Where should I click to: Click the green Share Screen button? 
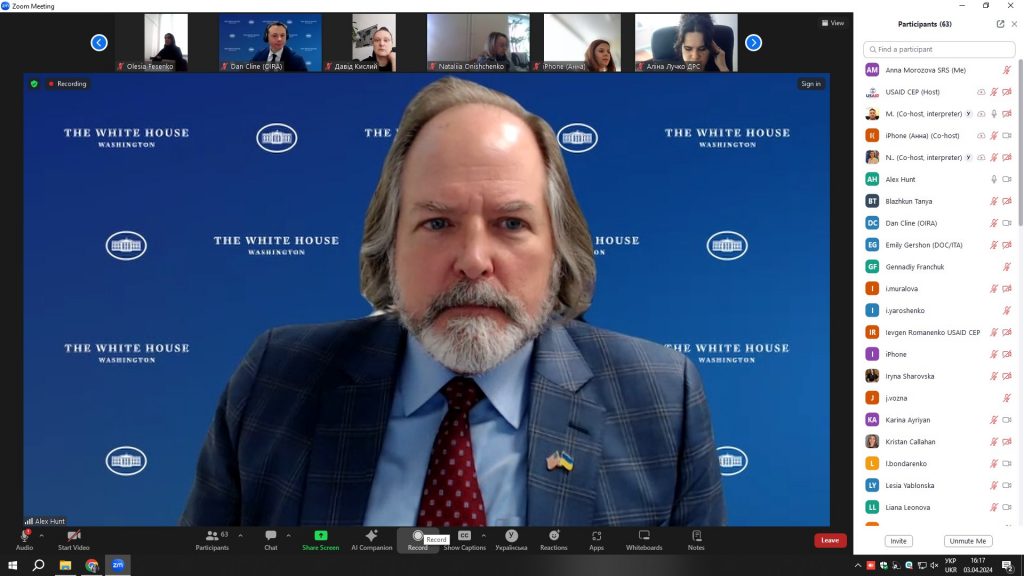(320, 540)
